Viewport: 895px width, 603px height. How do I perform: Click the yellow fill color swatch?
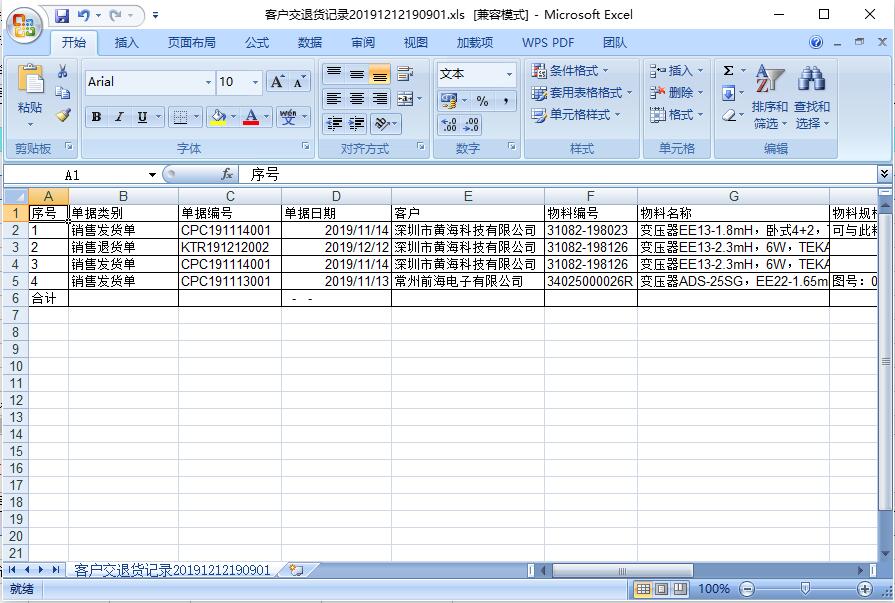tap(218, 117)
